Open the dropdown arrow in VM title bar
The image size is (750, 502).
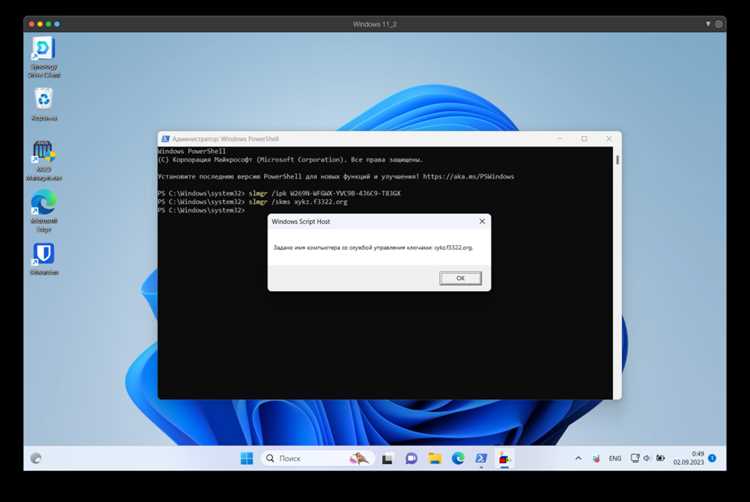pyautogui.click(x=708, y=24)
